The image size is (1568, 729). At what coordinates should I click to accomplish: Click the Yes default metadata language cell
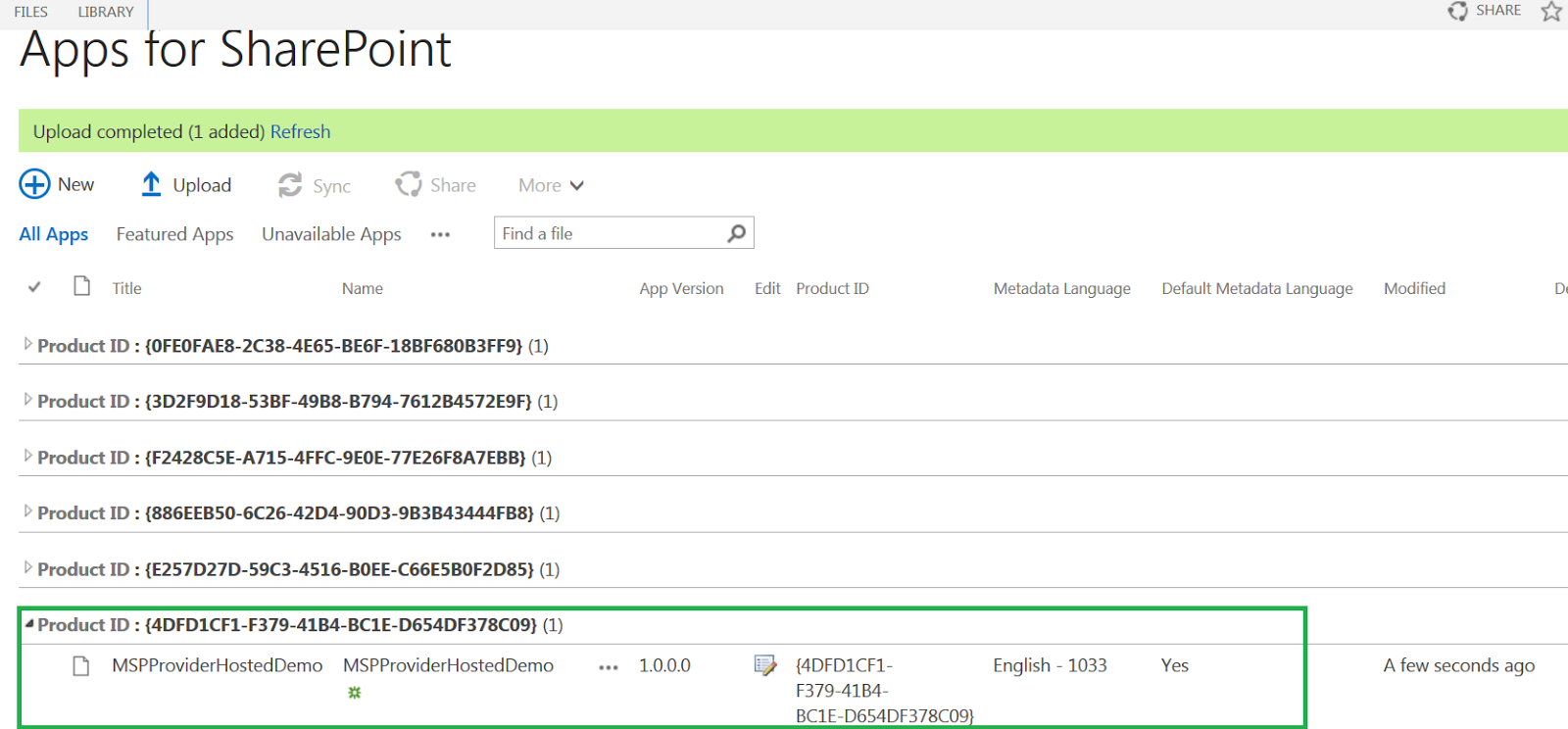coord(1174,665)
